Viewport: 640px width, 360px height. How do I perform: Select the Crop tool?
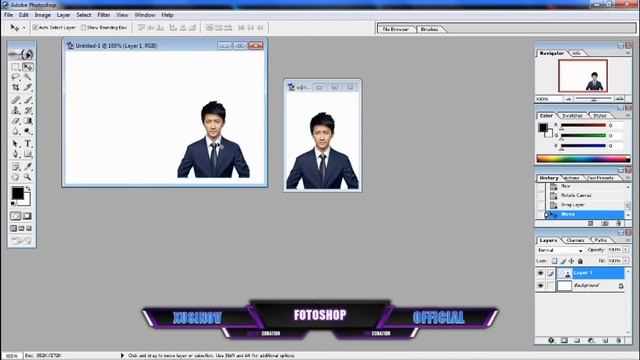pyautogui.click(x=16, y=87)
